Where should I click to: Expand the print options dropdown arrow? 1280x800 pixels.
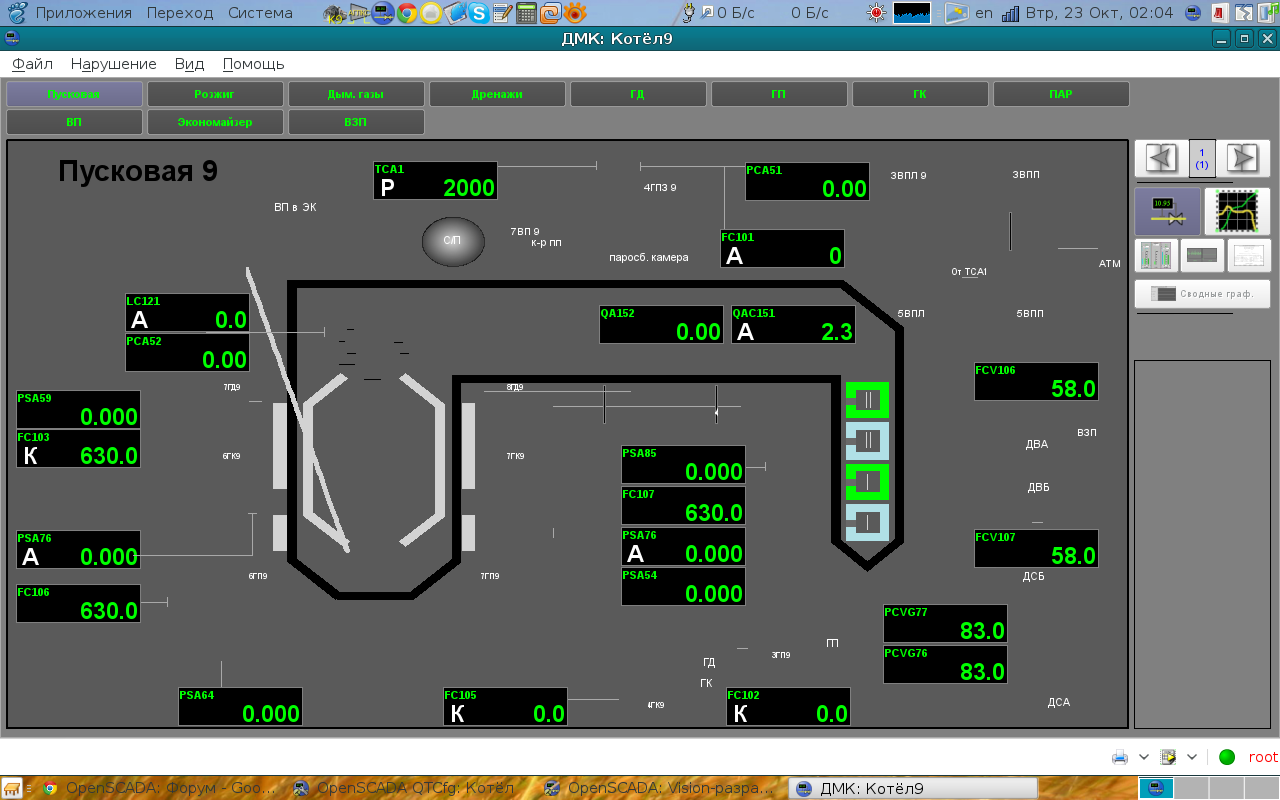(1144, 757)
